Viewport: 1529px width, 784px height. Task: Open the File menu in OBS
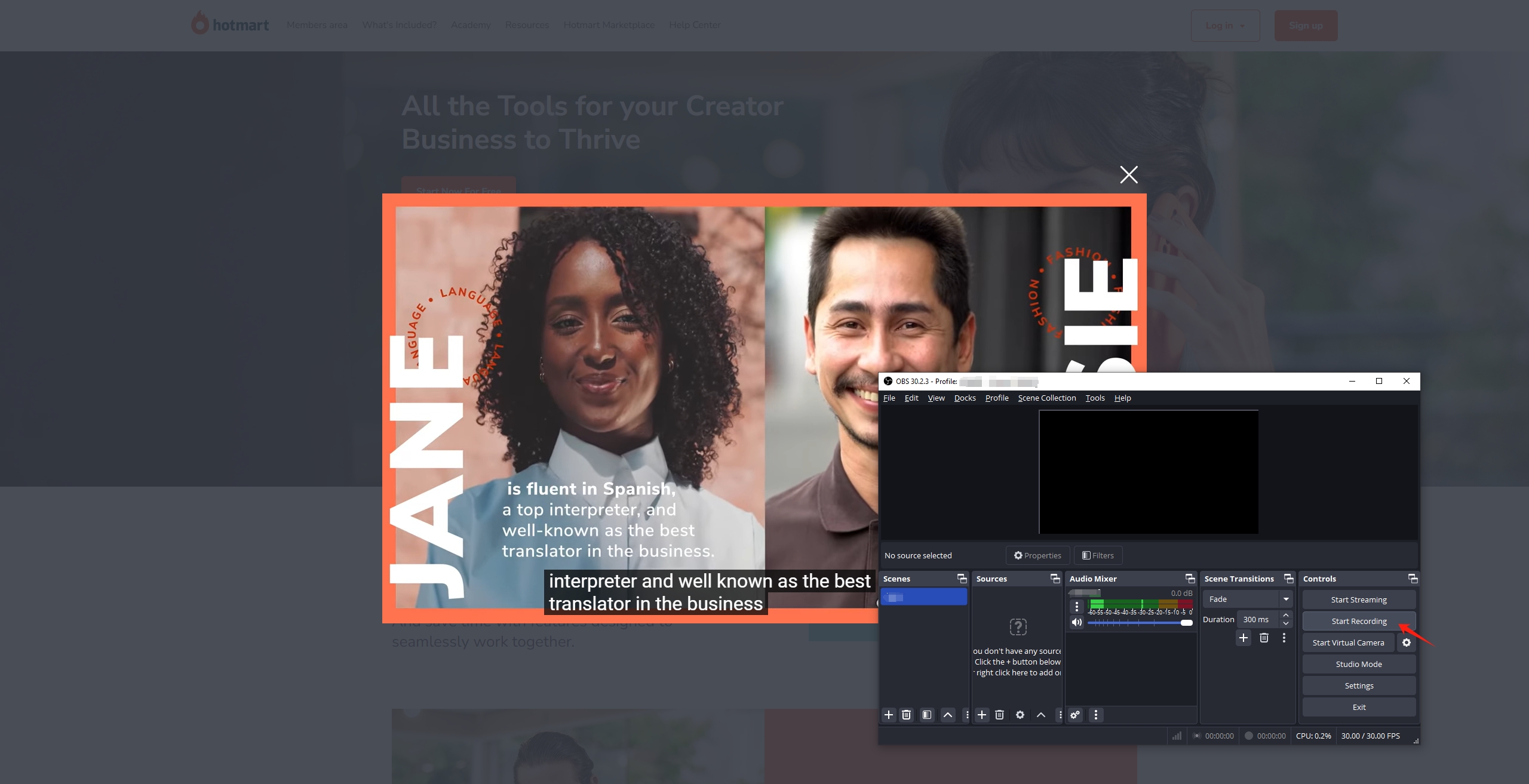click(x=889, y=398)
